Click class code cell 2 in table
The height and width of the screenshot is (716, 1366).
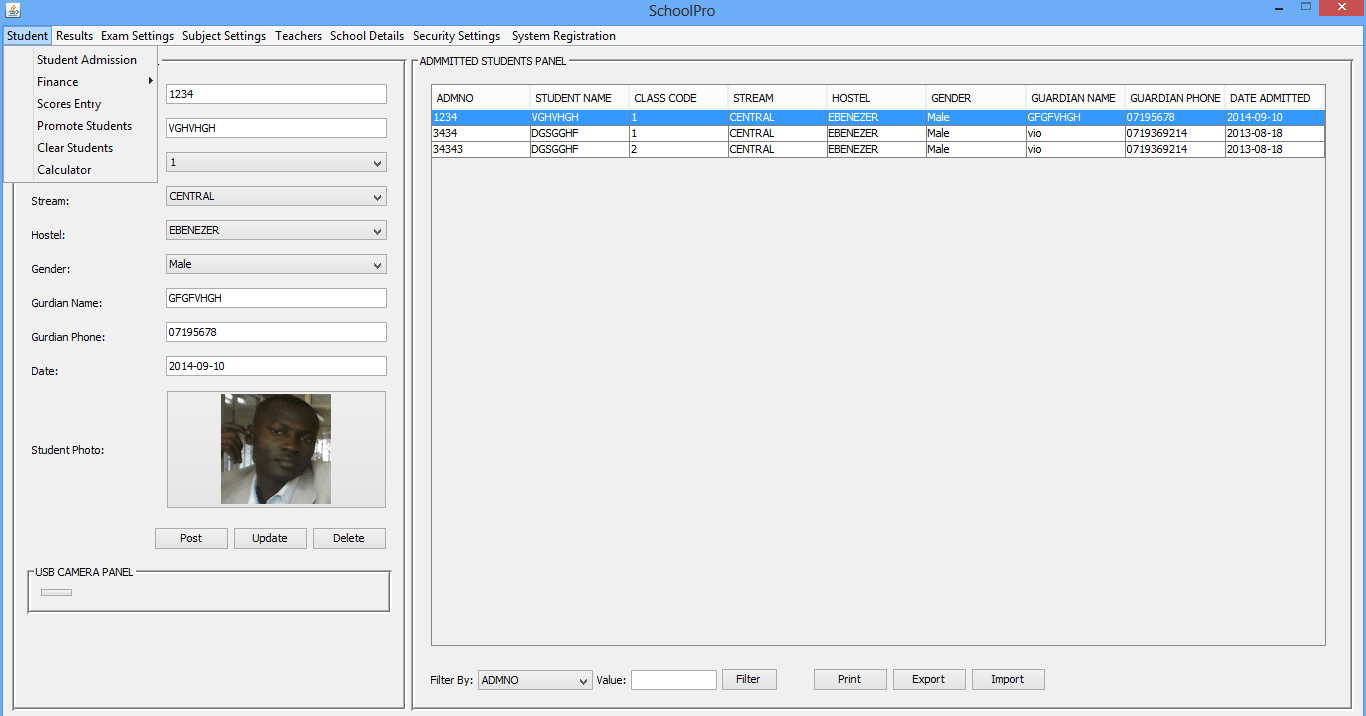pos(679,150)
